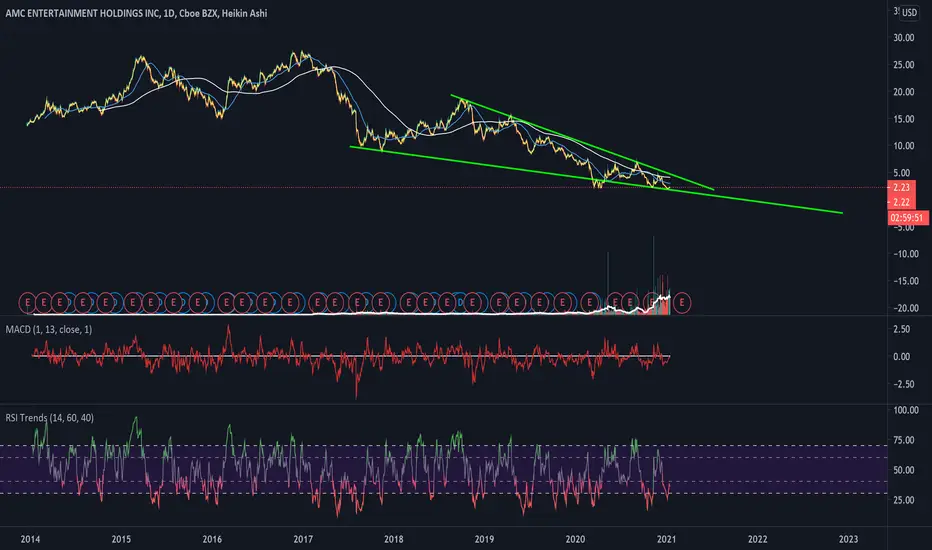
Task: Click the RSI 50.00 axis value
Action: click(903, 470)
